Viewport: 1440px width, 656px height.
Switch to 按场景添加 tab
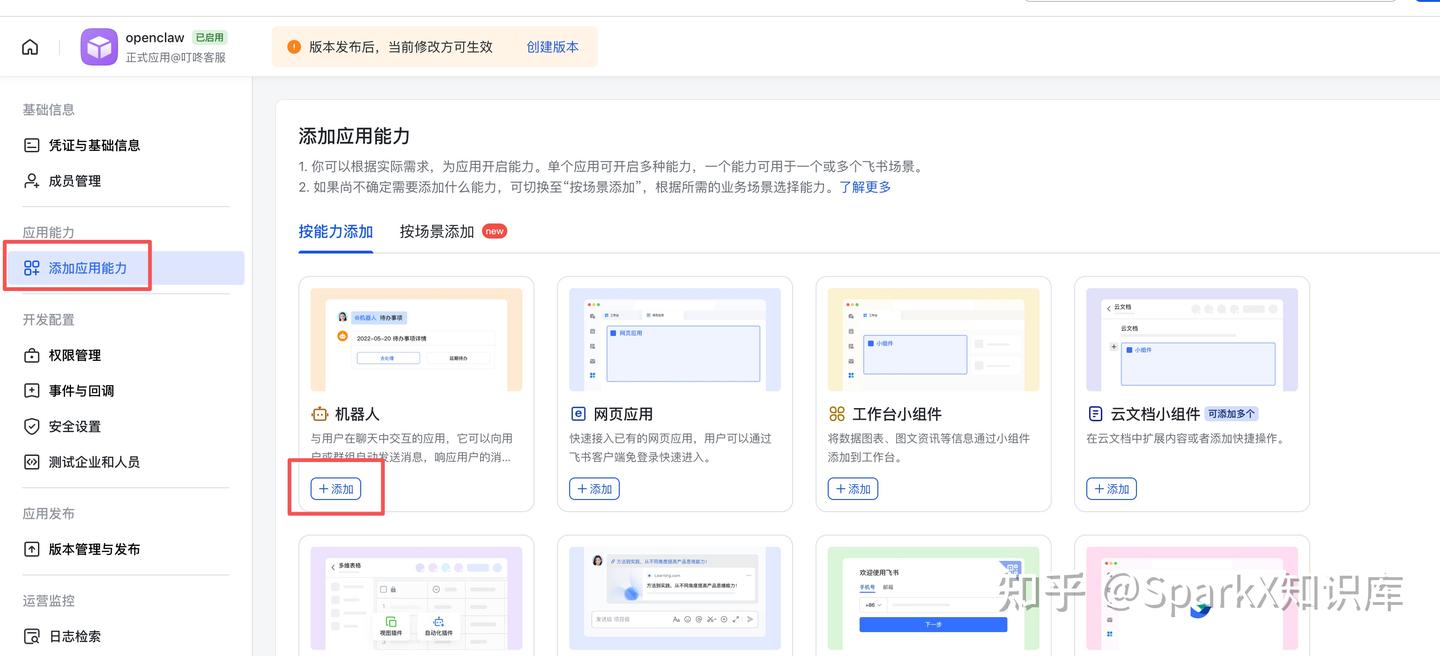tap(437, 231)
